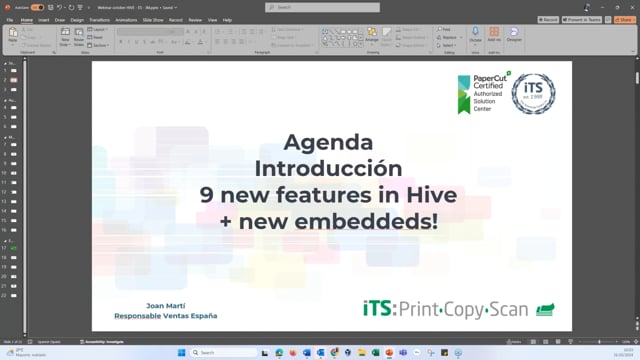This screenshot has height=360, width=640.
Task: Click the search box in the title bar
Action: click(x=322, y=7)
